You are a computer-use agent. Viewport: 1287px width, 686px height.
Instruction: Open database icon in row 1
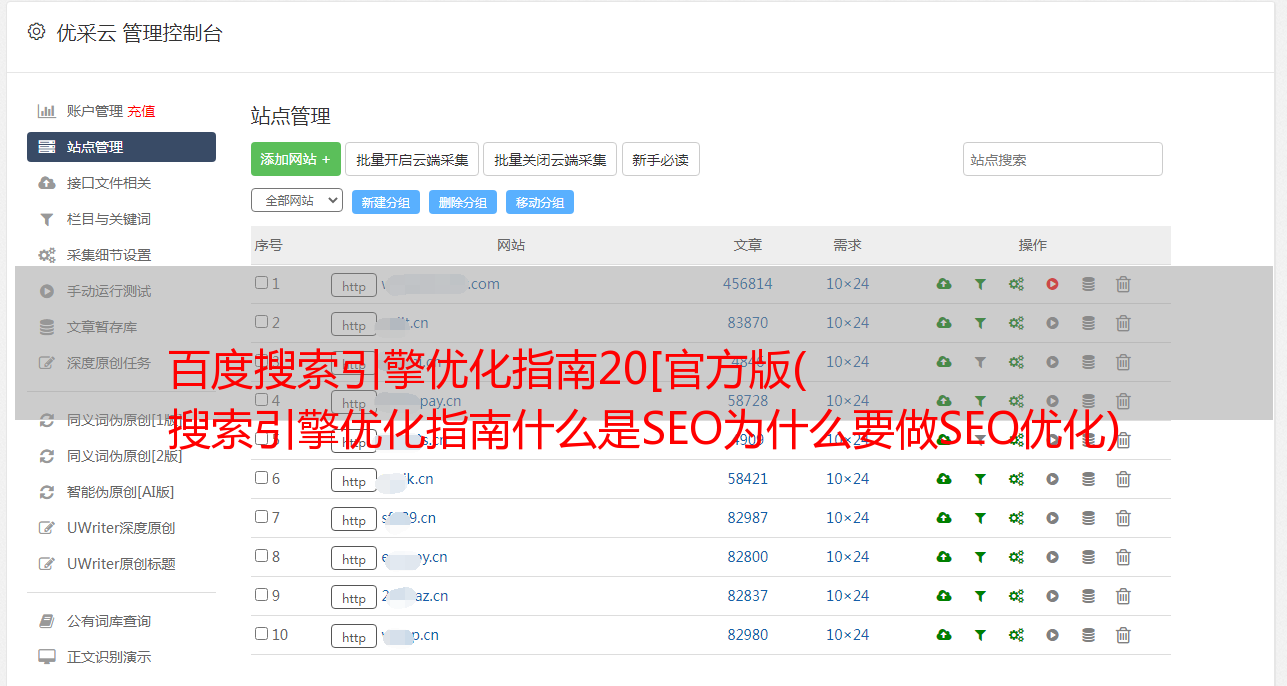[x=1088, y=284]
